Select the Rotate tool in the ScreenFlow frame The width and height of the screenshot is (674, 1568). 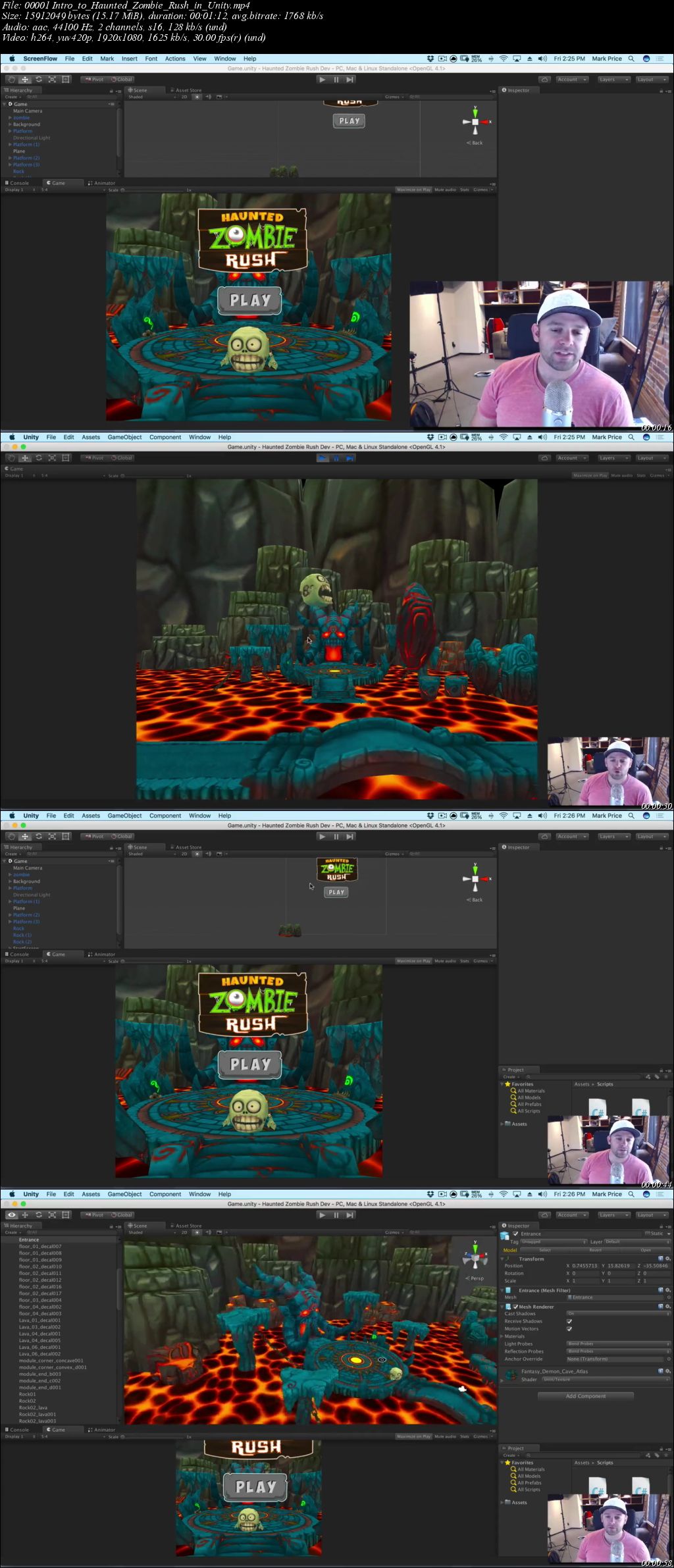coord(39,80)
